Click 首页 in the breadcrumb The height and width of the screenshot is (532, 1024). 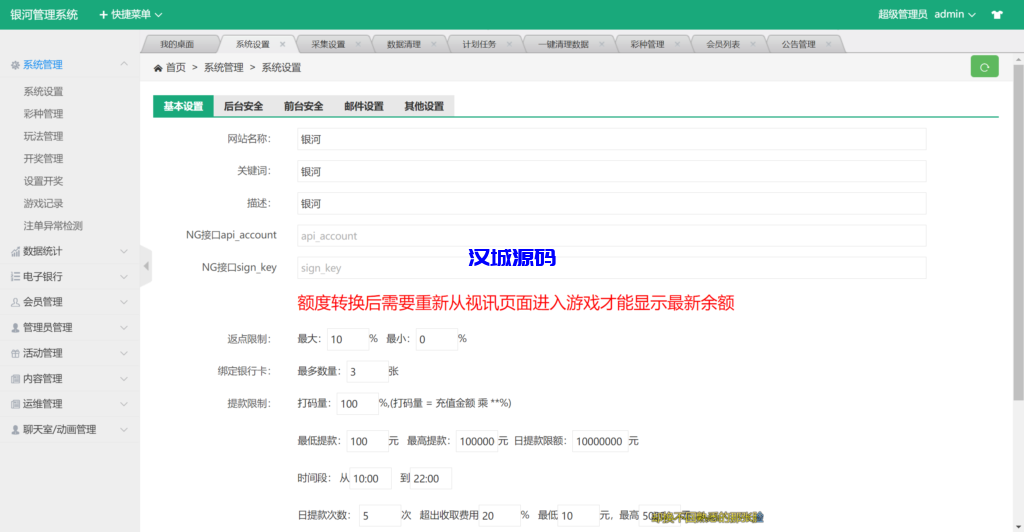point(176,68)
